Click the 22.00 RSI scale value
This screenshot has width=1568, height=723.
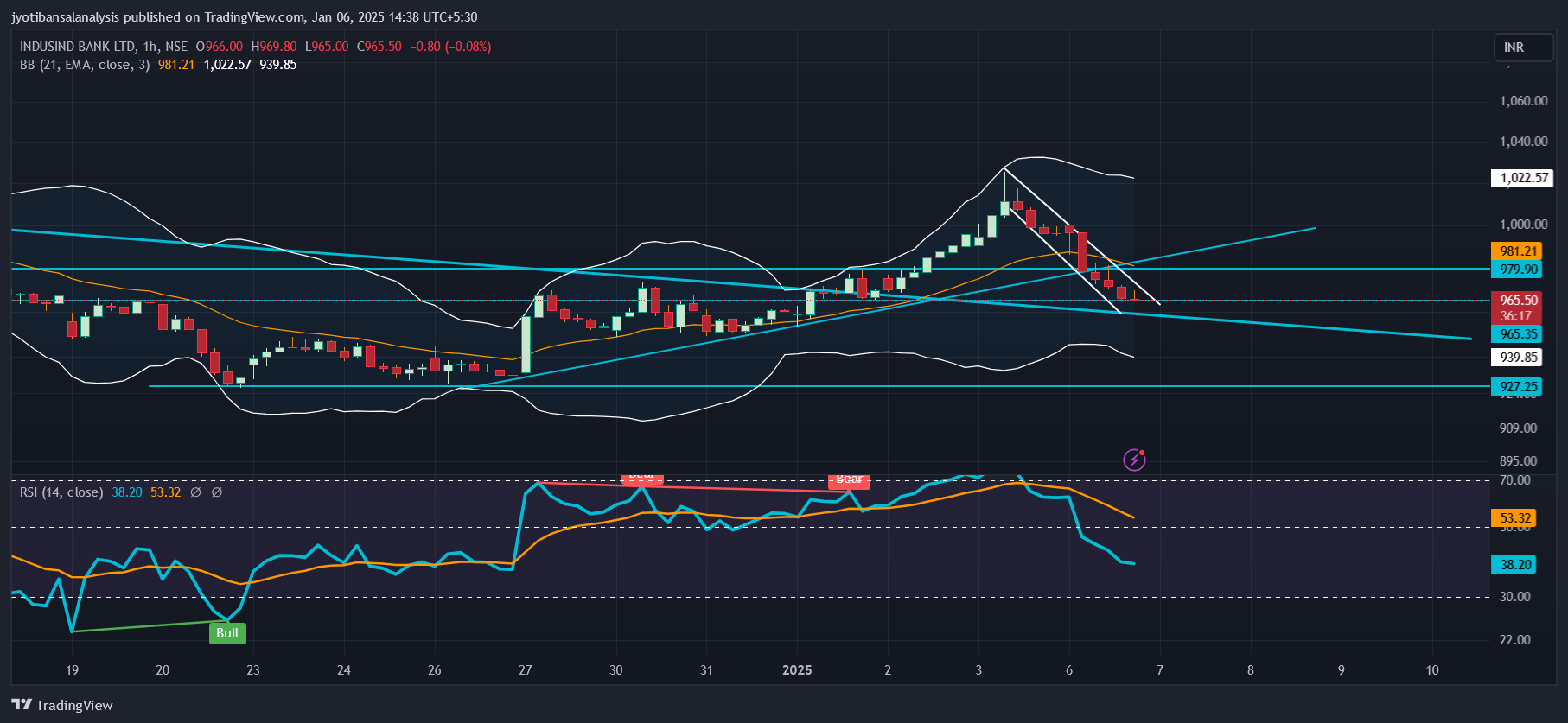[1514, 640]
